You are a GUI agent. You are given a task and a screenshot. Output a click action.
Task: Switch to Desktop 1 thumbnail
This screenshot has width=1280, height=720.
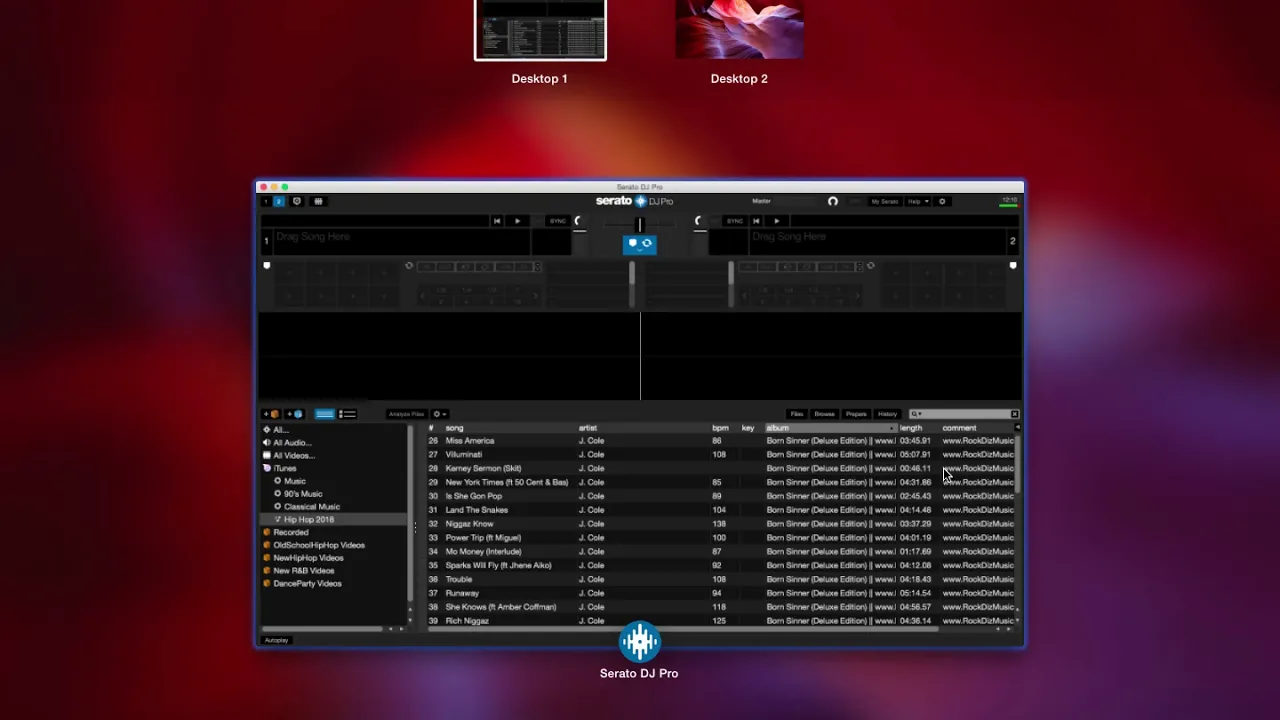tap(540, 30)
